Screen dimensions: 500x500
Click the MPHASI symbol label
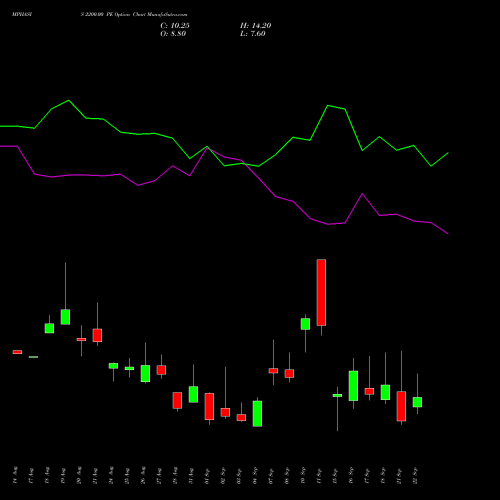coord(22,15)
